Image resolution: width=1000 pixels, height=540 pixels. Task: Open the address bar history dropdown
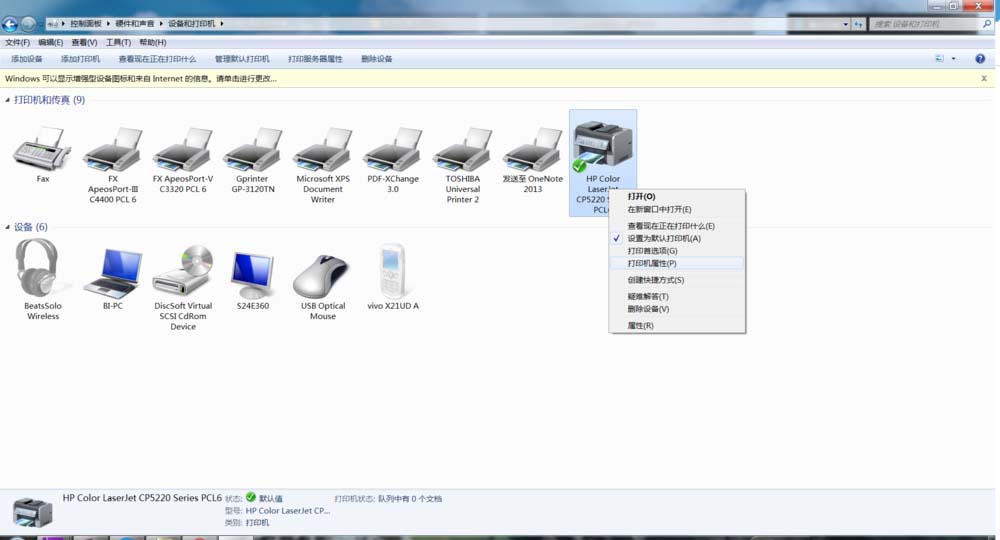coord(846,24)
